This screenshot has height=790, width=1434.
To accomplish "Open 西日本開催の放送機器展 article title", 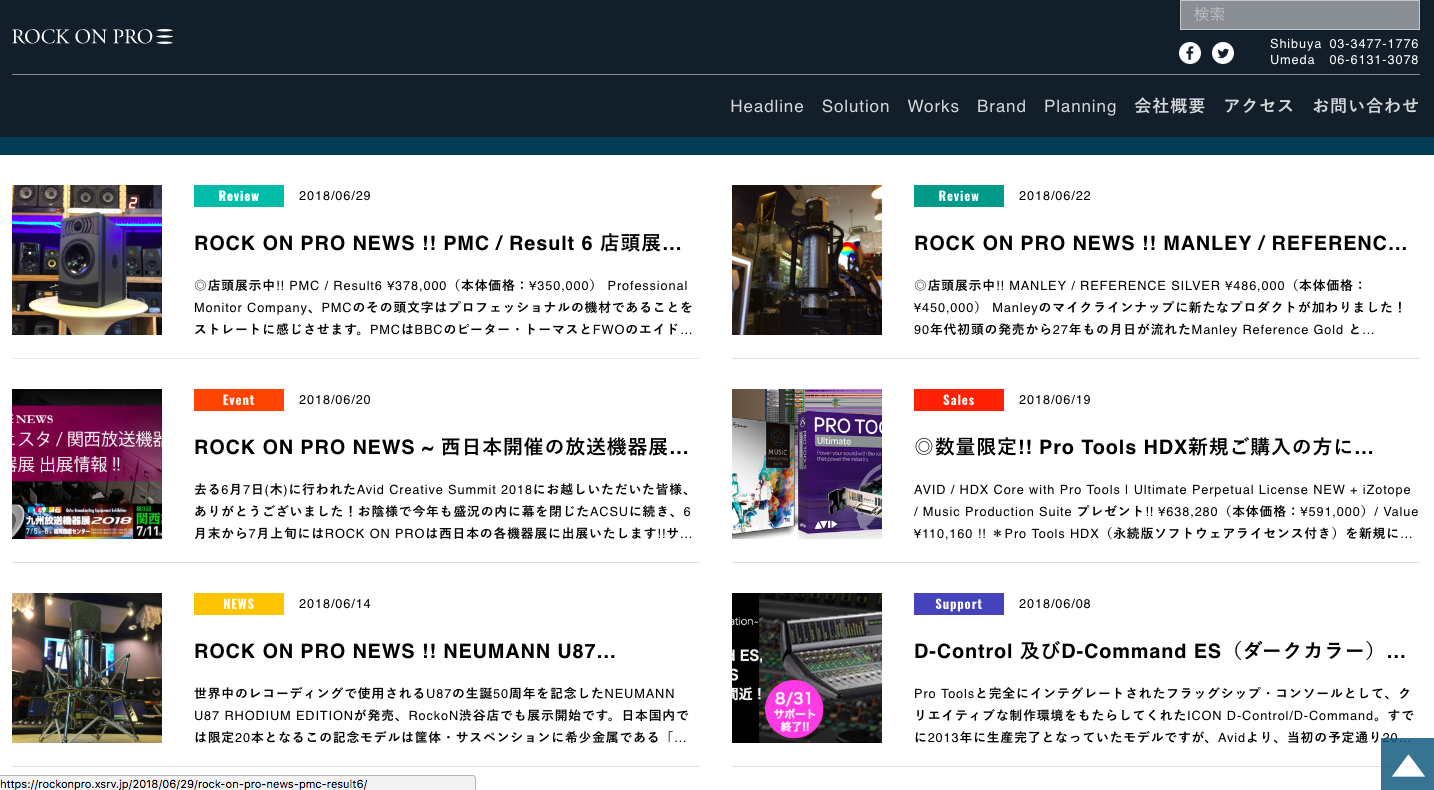I will tap(441, 447).
